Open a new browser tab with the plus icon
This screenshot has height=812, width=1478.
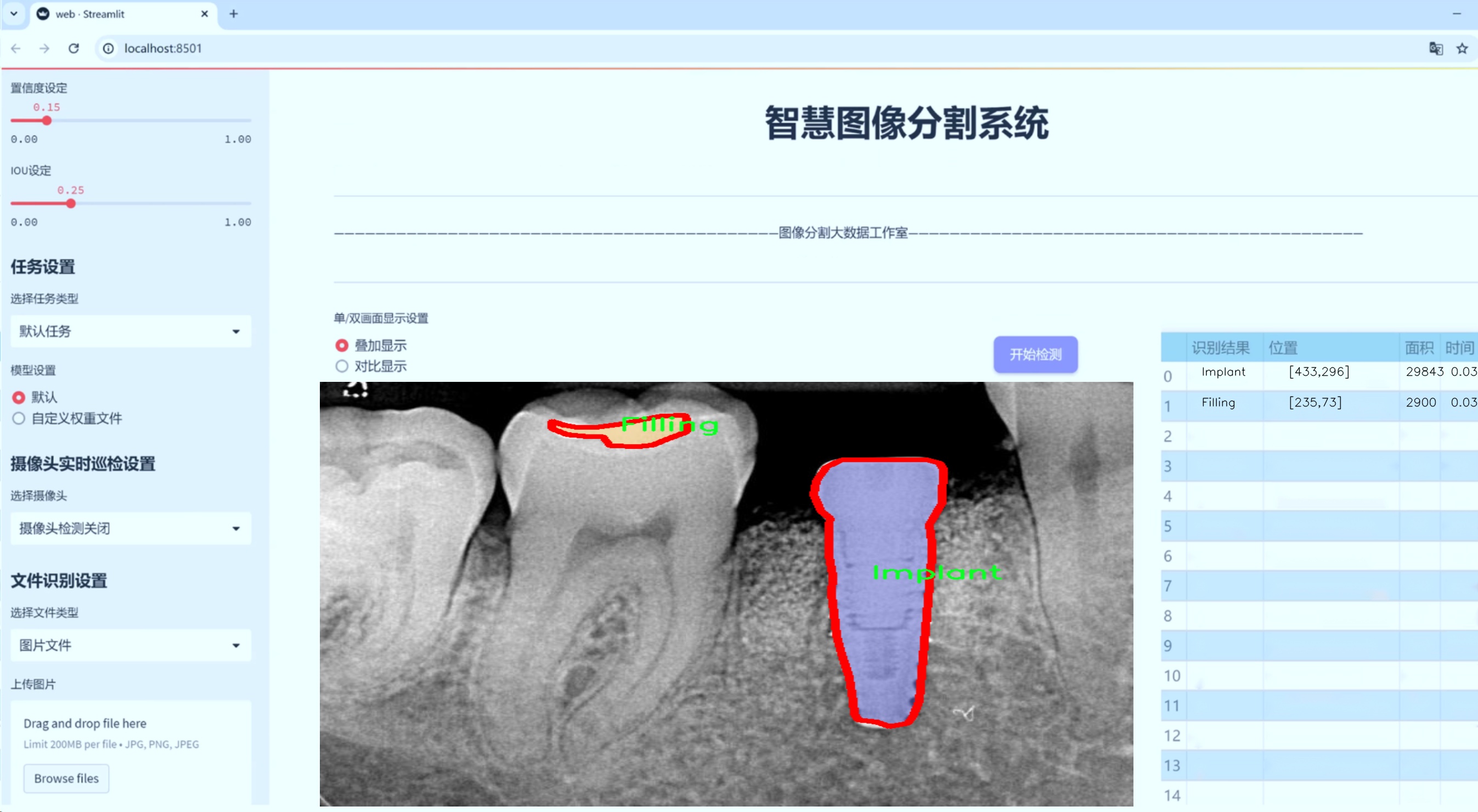(234, 14)
